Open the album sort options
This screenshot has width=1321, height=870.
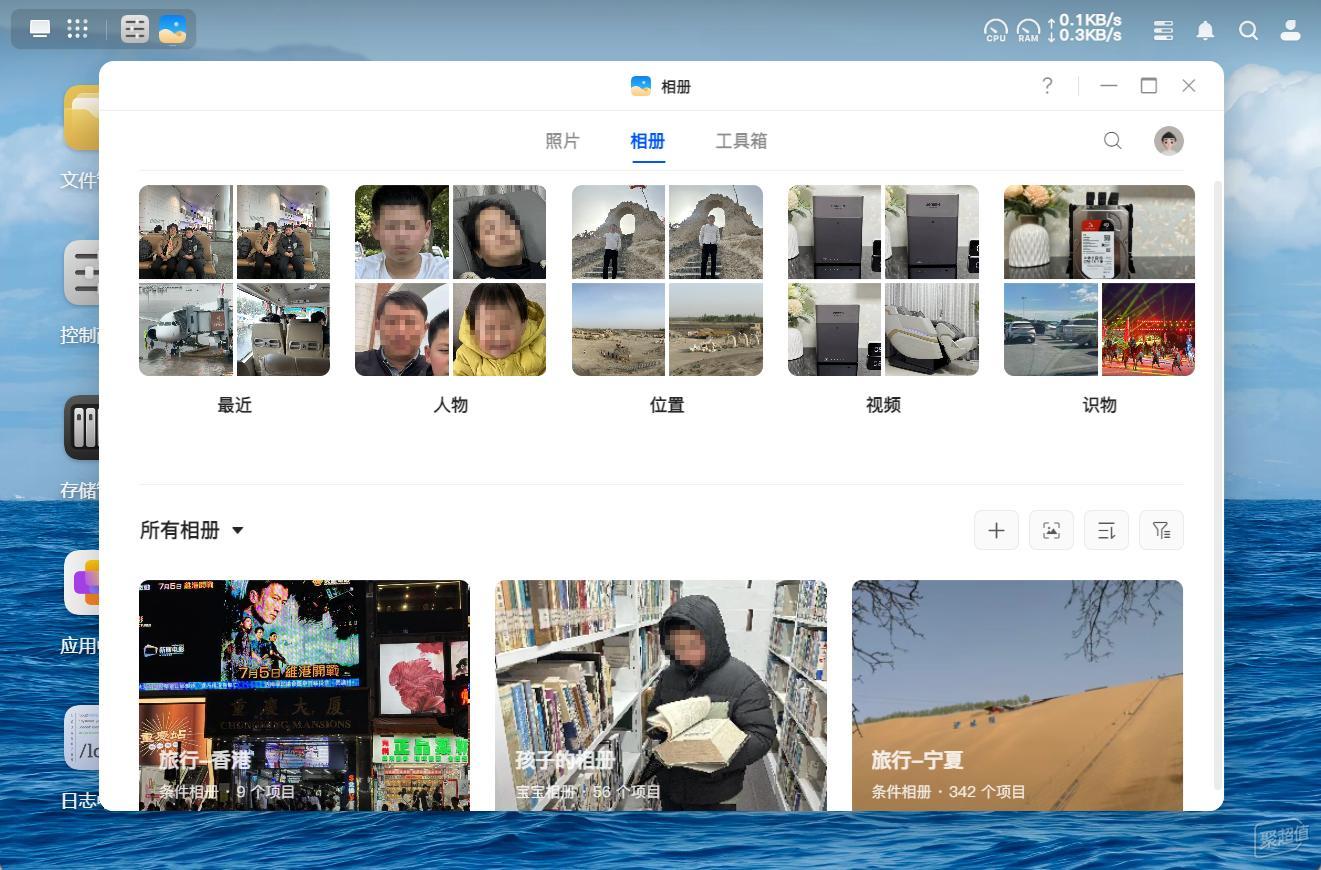(x=1106, y=530)
